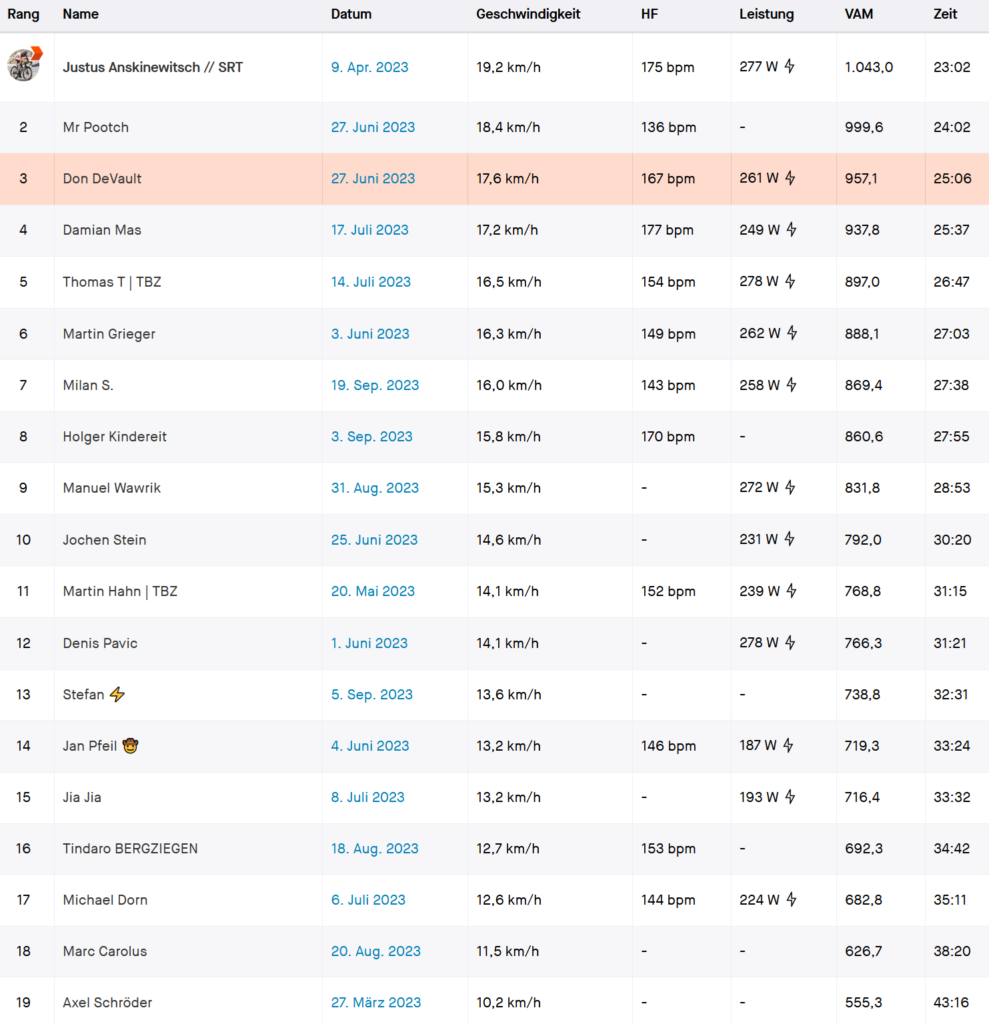Image resolution: width=989 pixels, height=1024 pixels.
Task: Open the 9. Apr. 2023 activity link
Action: [x=369, y=67]
